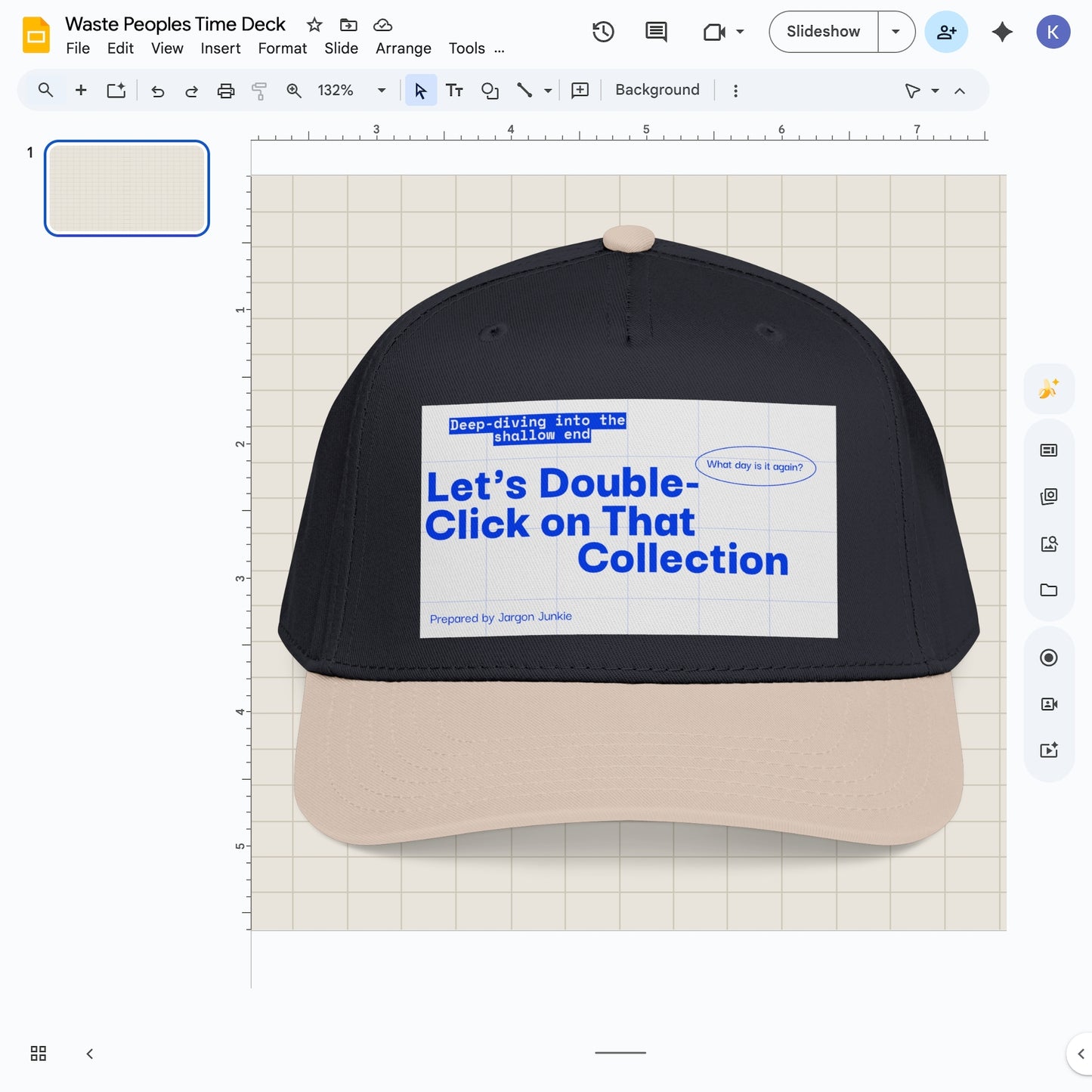Click the record circle side panel icon

pyautogui.click(x=1049, y=657)
